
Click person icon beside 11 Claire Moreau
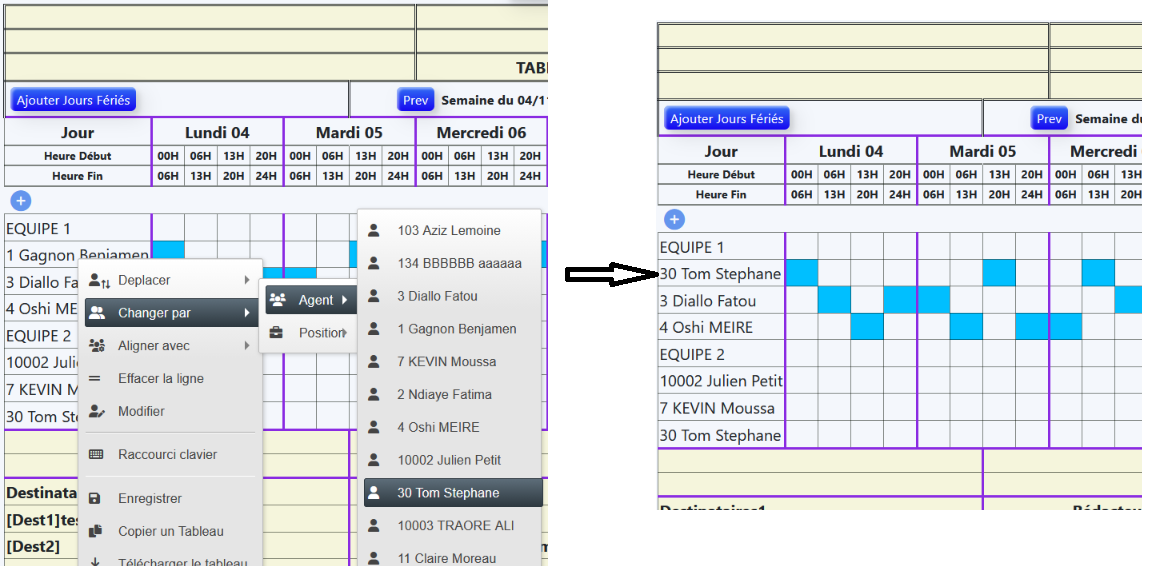373,558
